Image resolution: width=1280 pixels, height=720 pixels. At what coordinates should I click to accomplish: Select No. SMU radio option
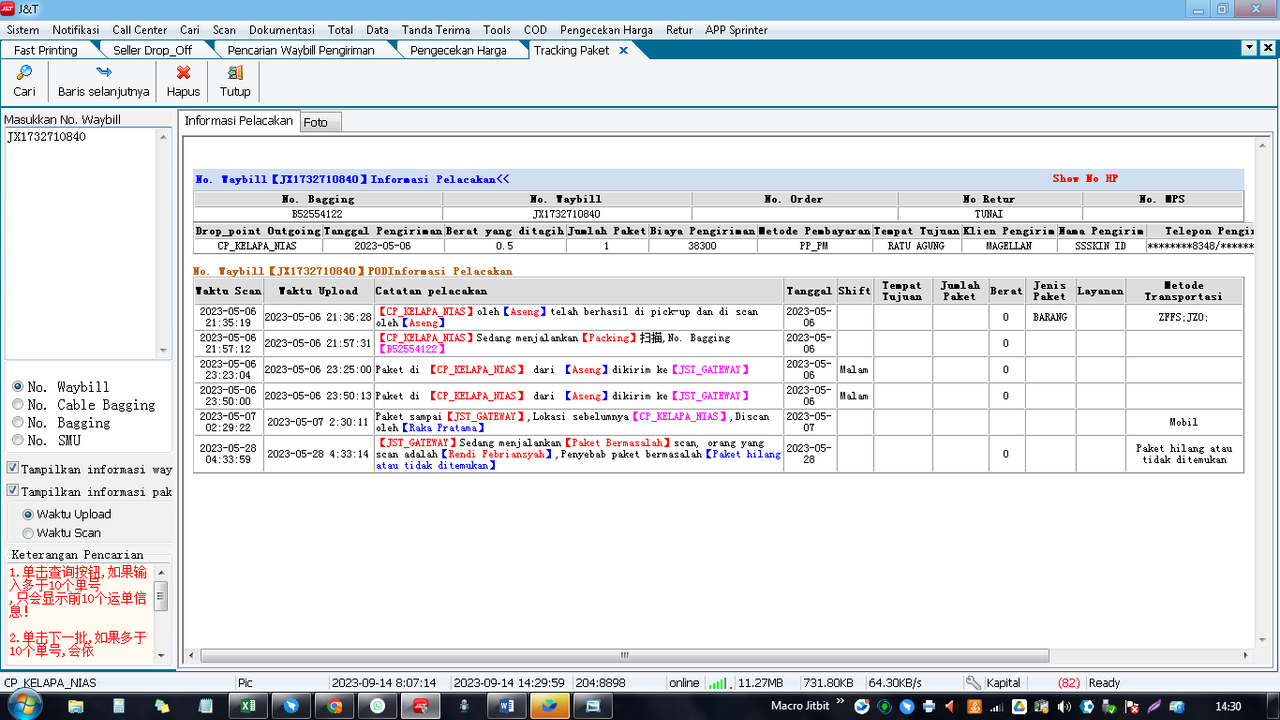point(17,441)
